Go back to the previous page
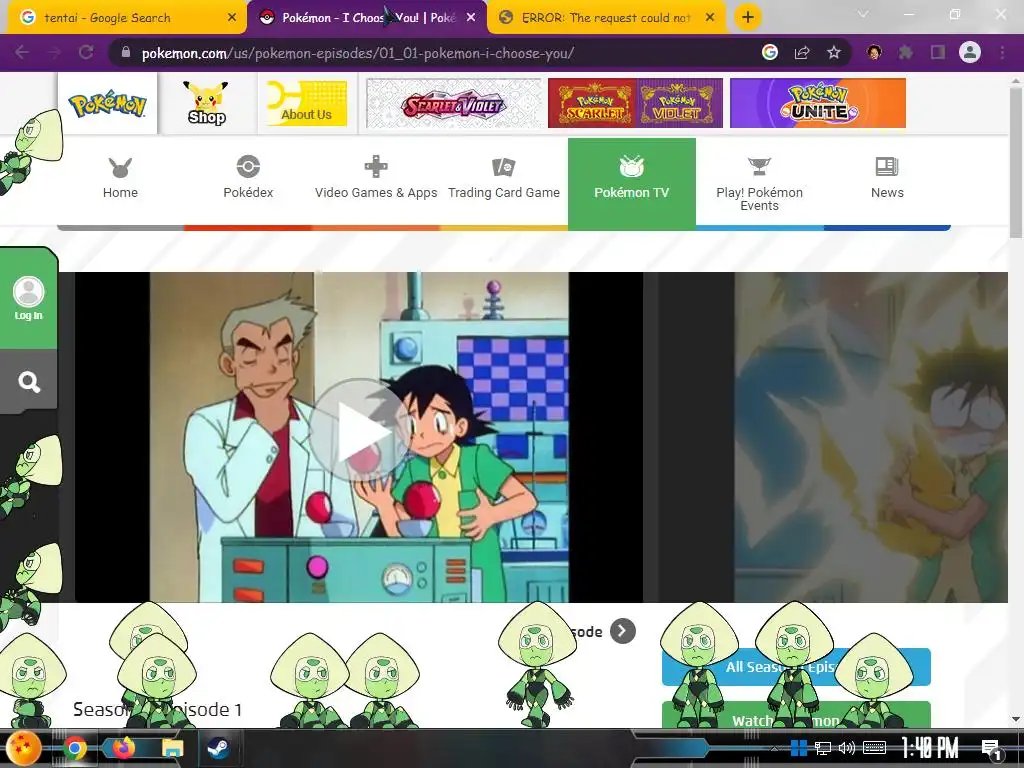The image size is (1024, 768). point(22,52)
